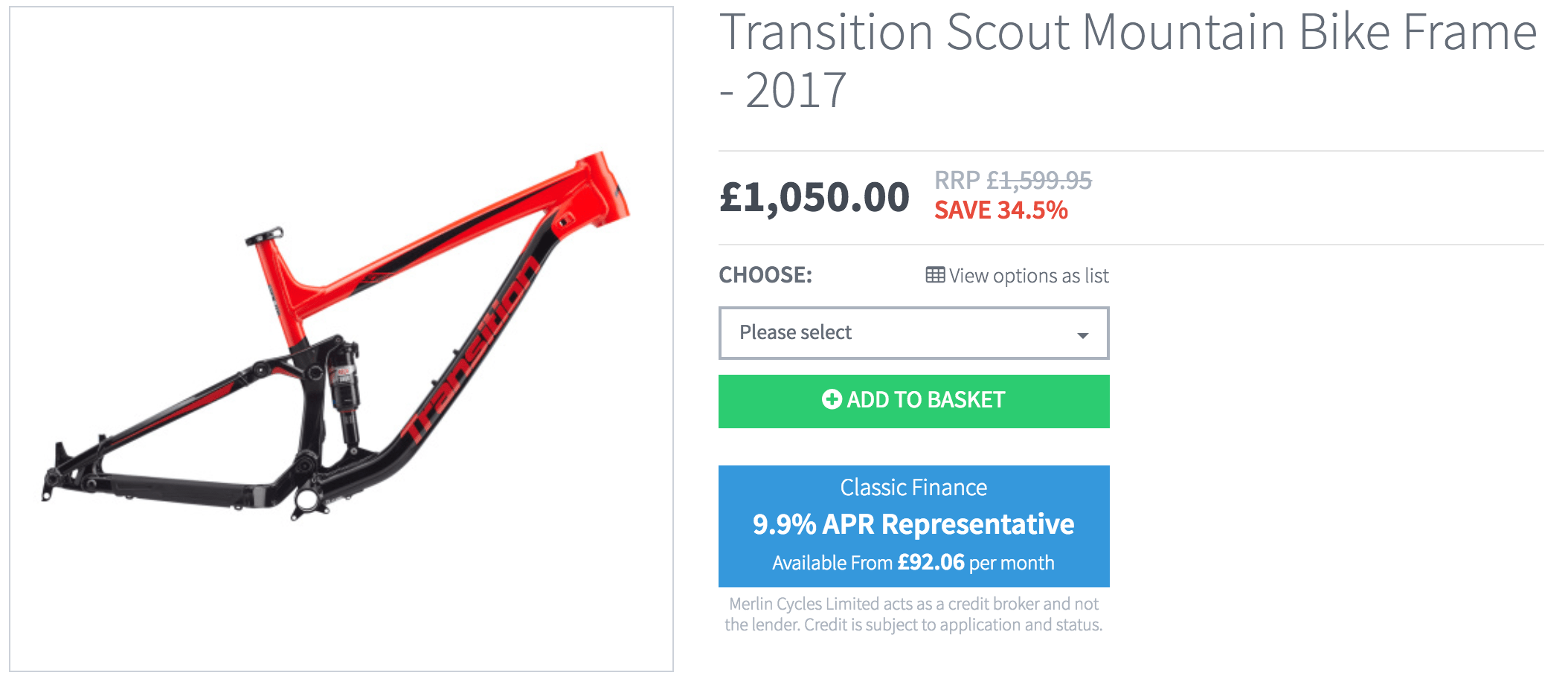The image size is (1568, 687).
Task: Click the plus icon in Add to Basket
Action: (x=832, y=399)
